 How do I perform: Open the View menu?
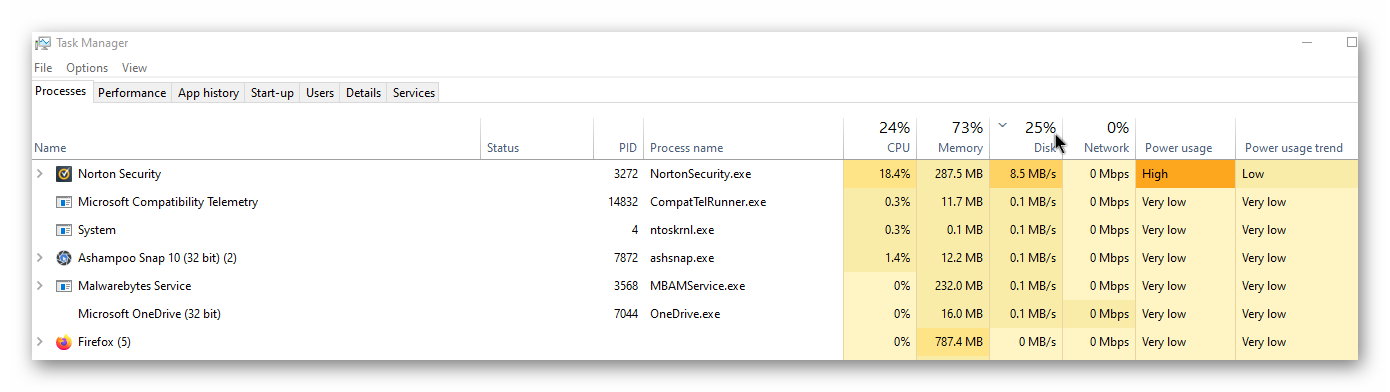(x=134, y=68)
